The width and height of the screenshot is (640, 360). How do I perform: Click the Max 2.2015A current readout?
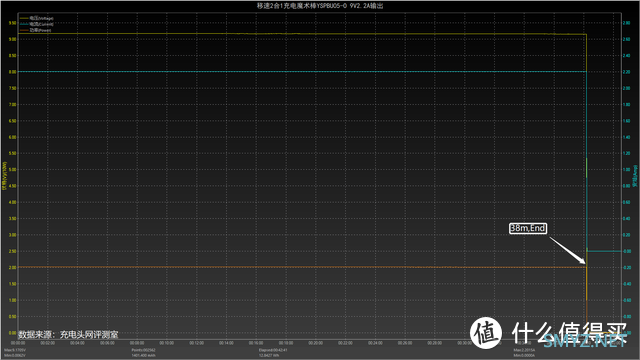click(x=524, y=350)
